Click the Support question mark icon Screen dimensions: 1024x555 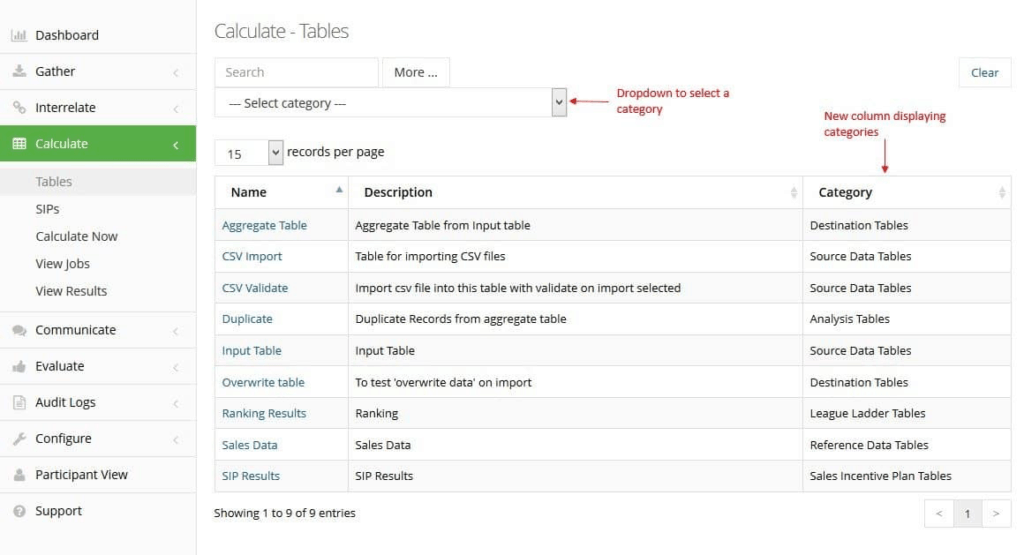tap(19, 511)
